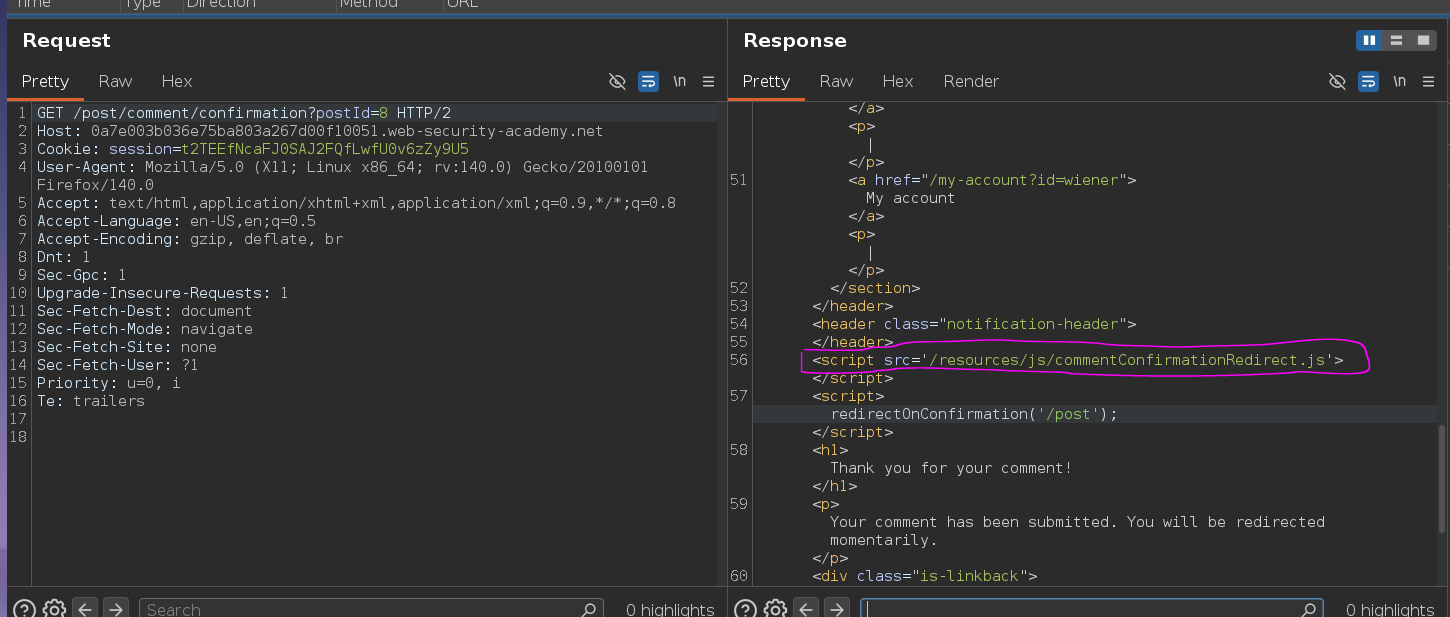Switch Response panel to Raw tab
1450x617 pixels.
coord(836,81)
